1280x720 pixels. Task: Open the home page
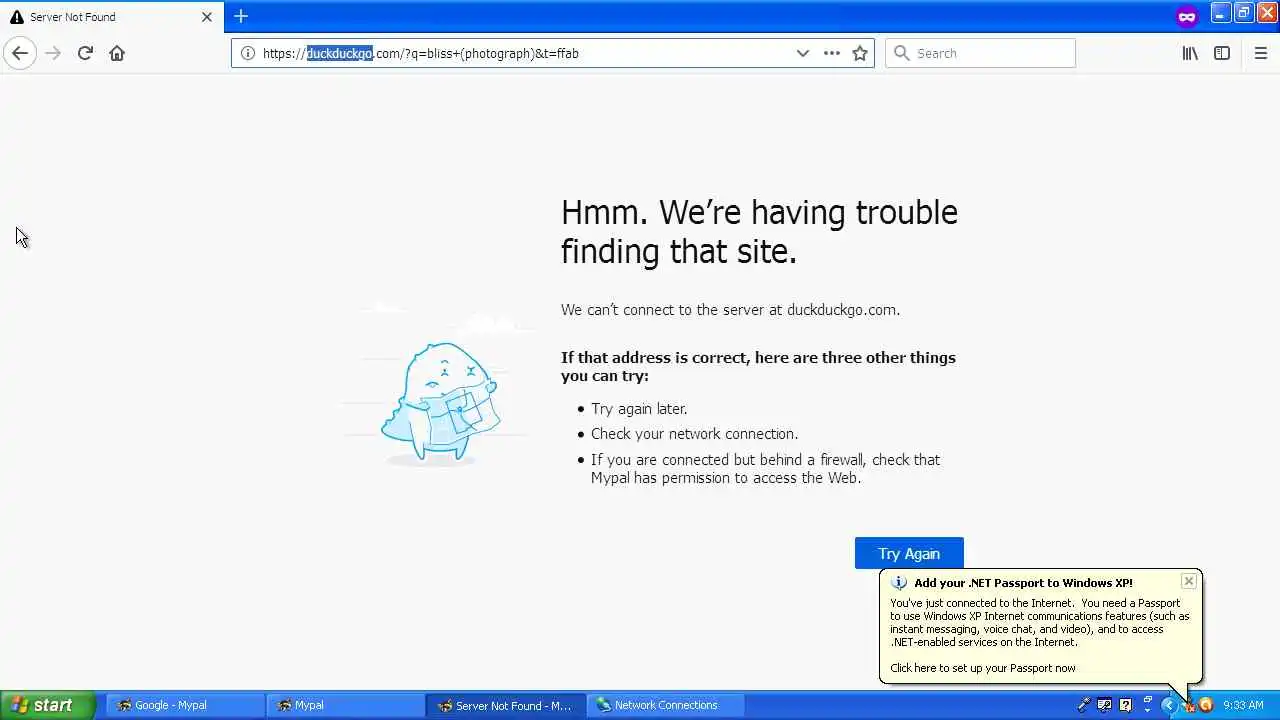117,53
